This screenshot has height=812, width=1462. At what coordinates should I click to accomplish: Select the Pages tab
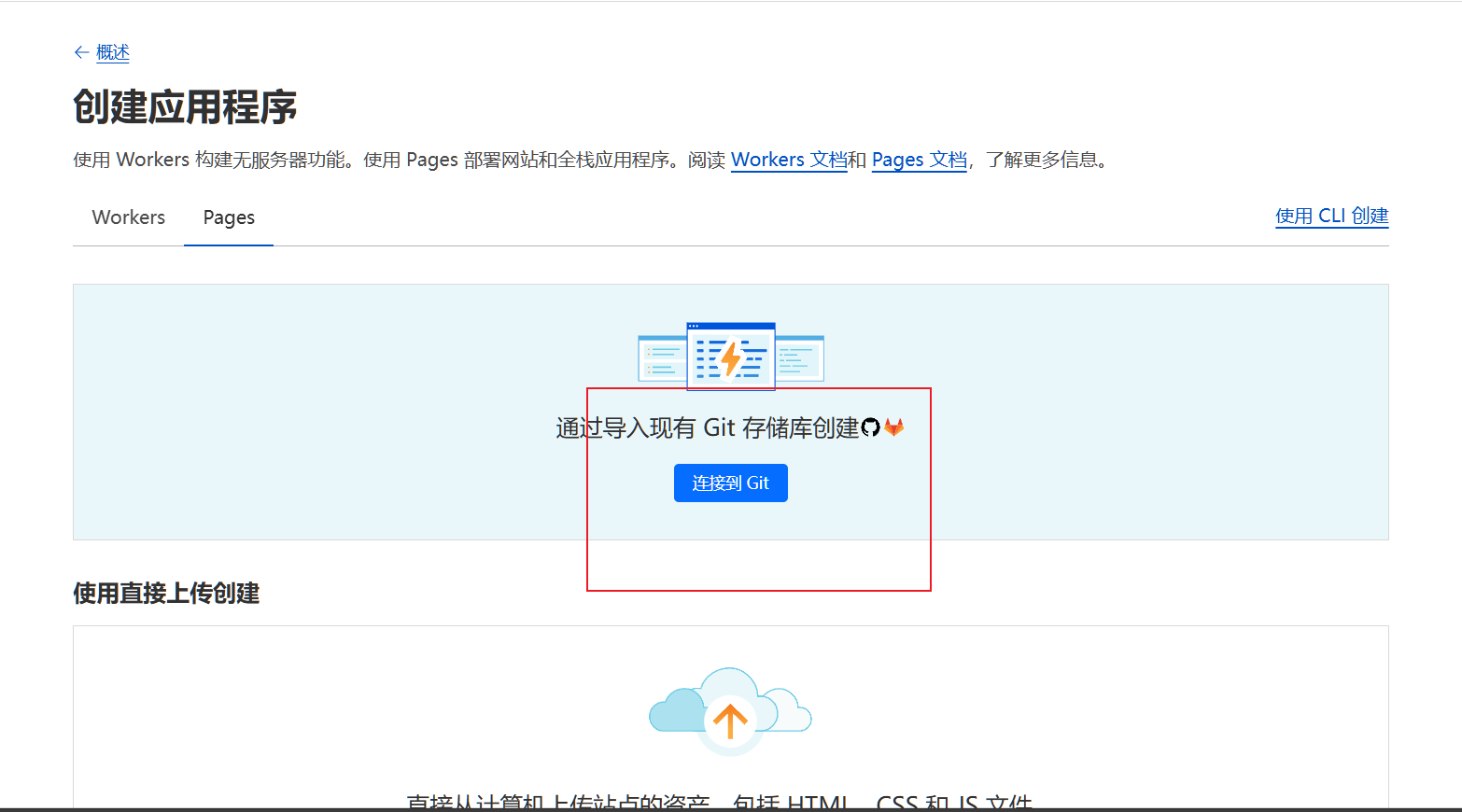coord(229,217)
